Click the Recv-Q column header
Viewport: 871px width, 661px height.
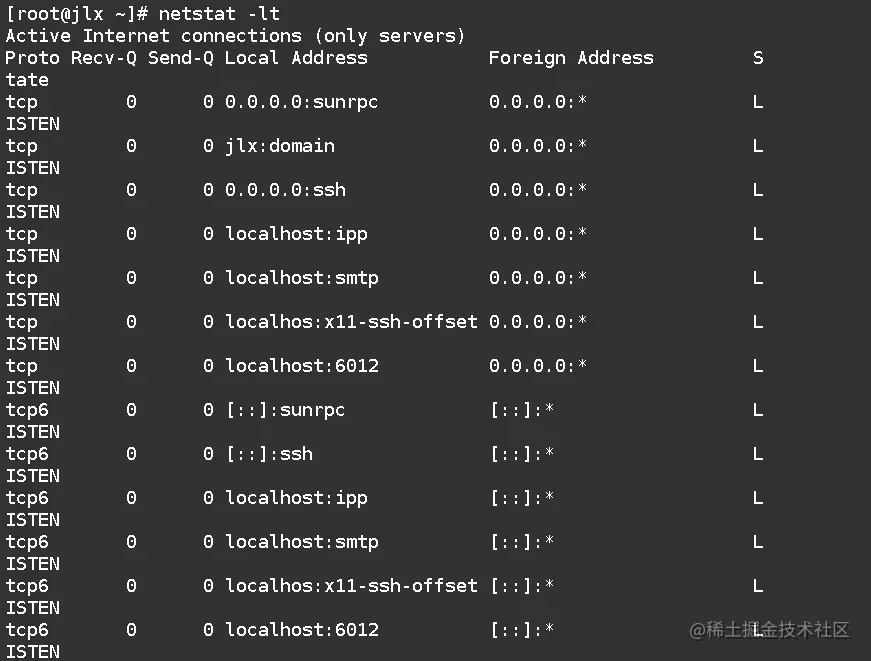(103, 58)
